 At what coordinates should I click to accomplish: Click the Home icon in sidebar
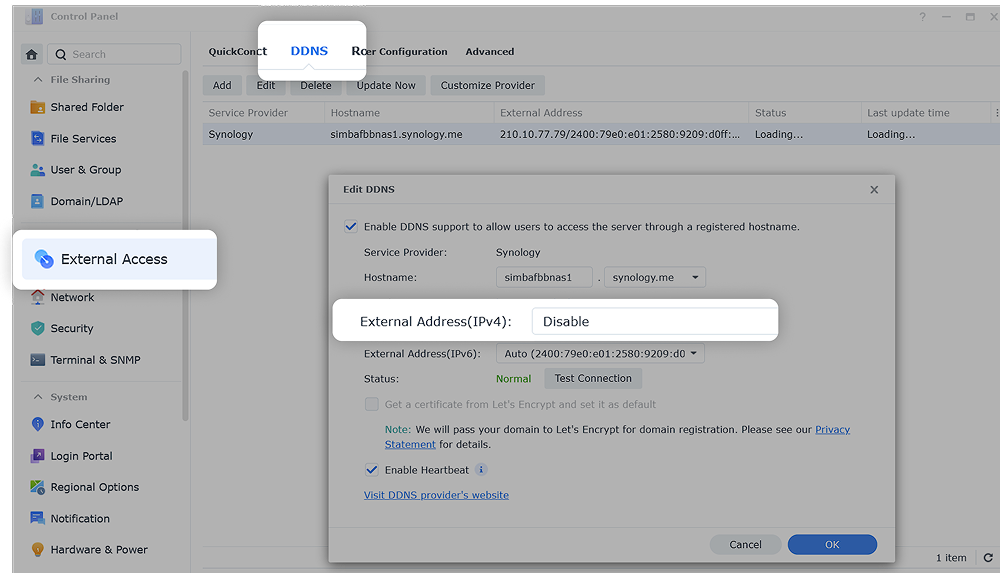click(32, 55)
